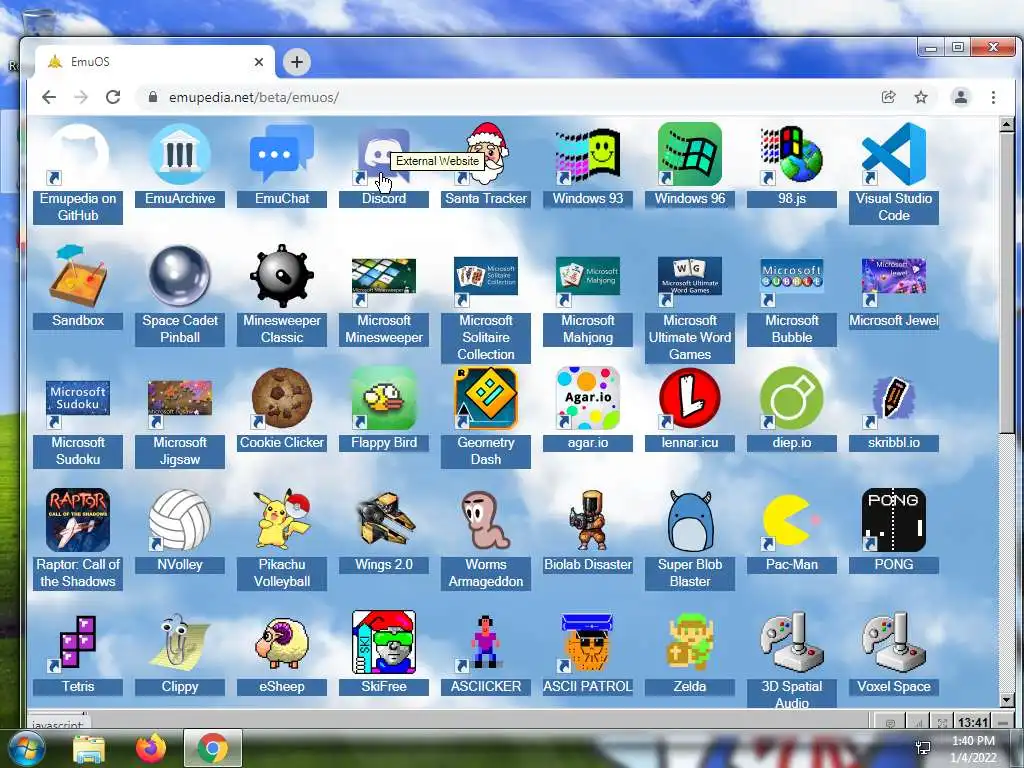
Task: Launch Firefox from the taskbar
Action: click(x=151, y=749)
